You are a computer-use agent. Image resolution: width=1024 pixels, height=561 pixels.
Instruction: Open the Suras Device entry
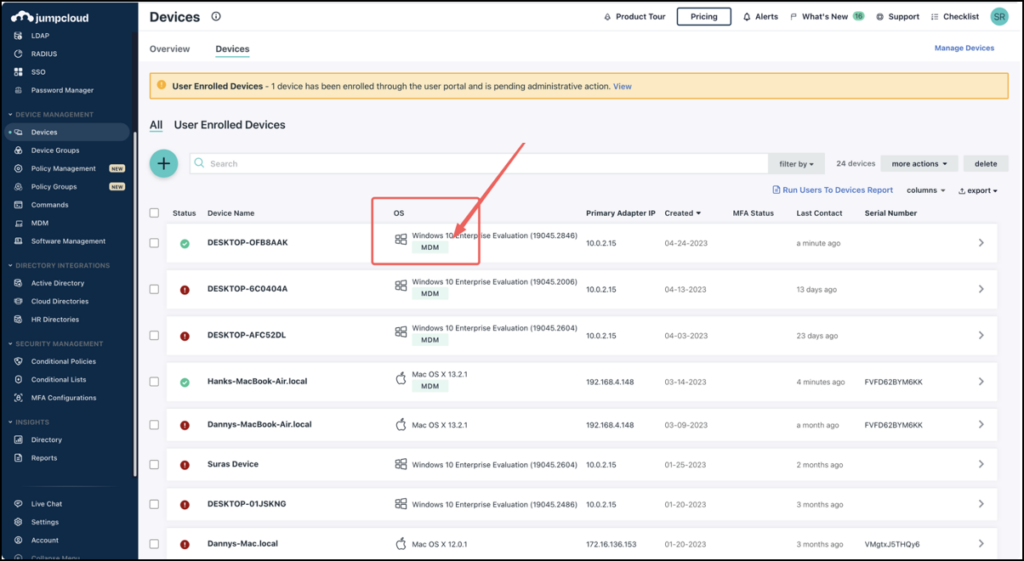click(x=581, y=465)
